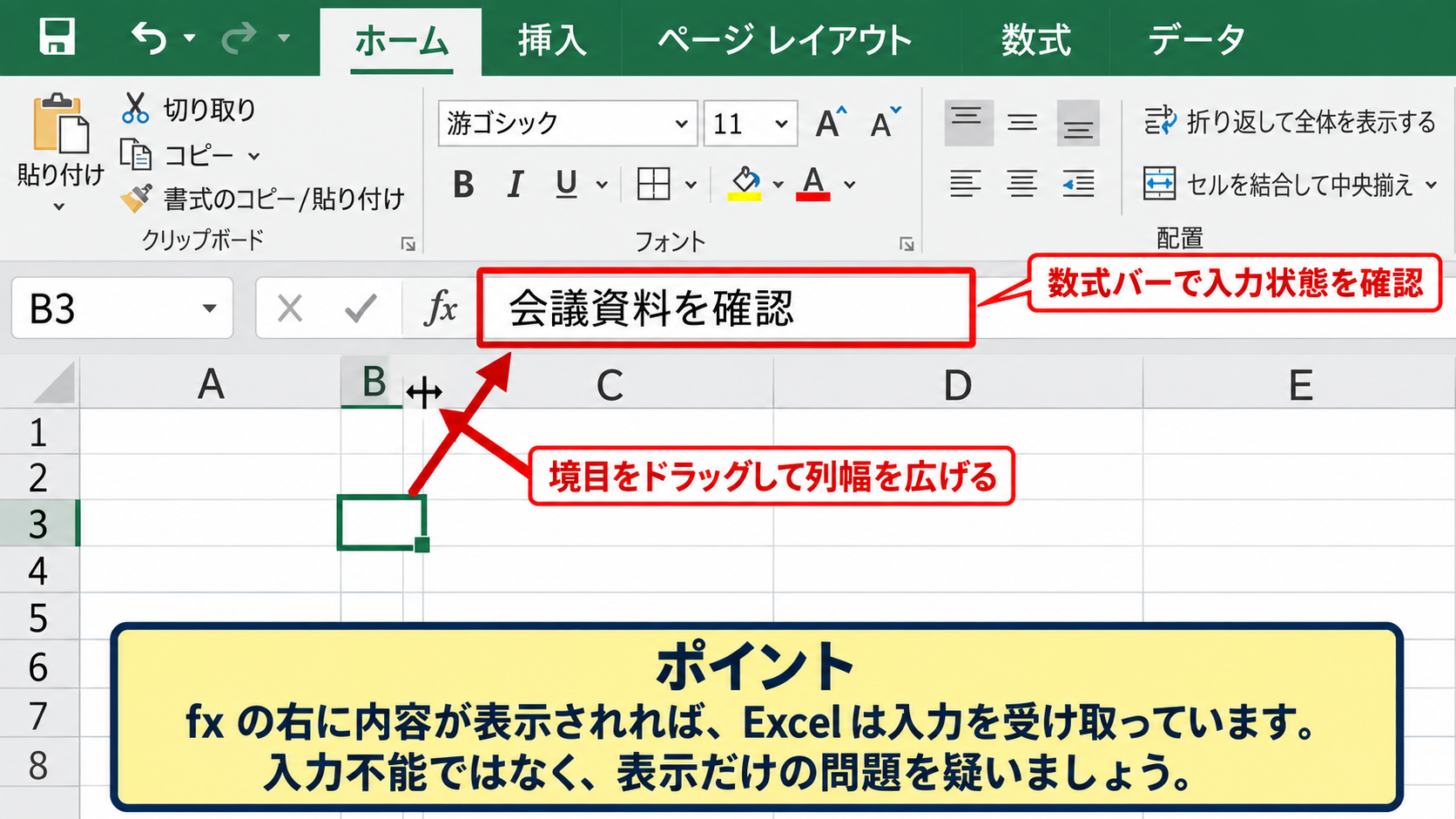The height and width of the screenshot is (819, 1456).
Task: Apply cell borders icon
Action: click(653, 184)
